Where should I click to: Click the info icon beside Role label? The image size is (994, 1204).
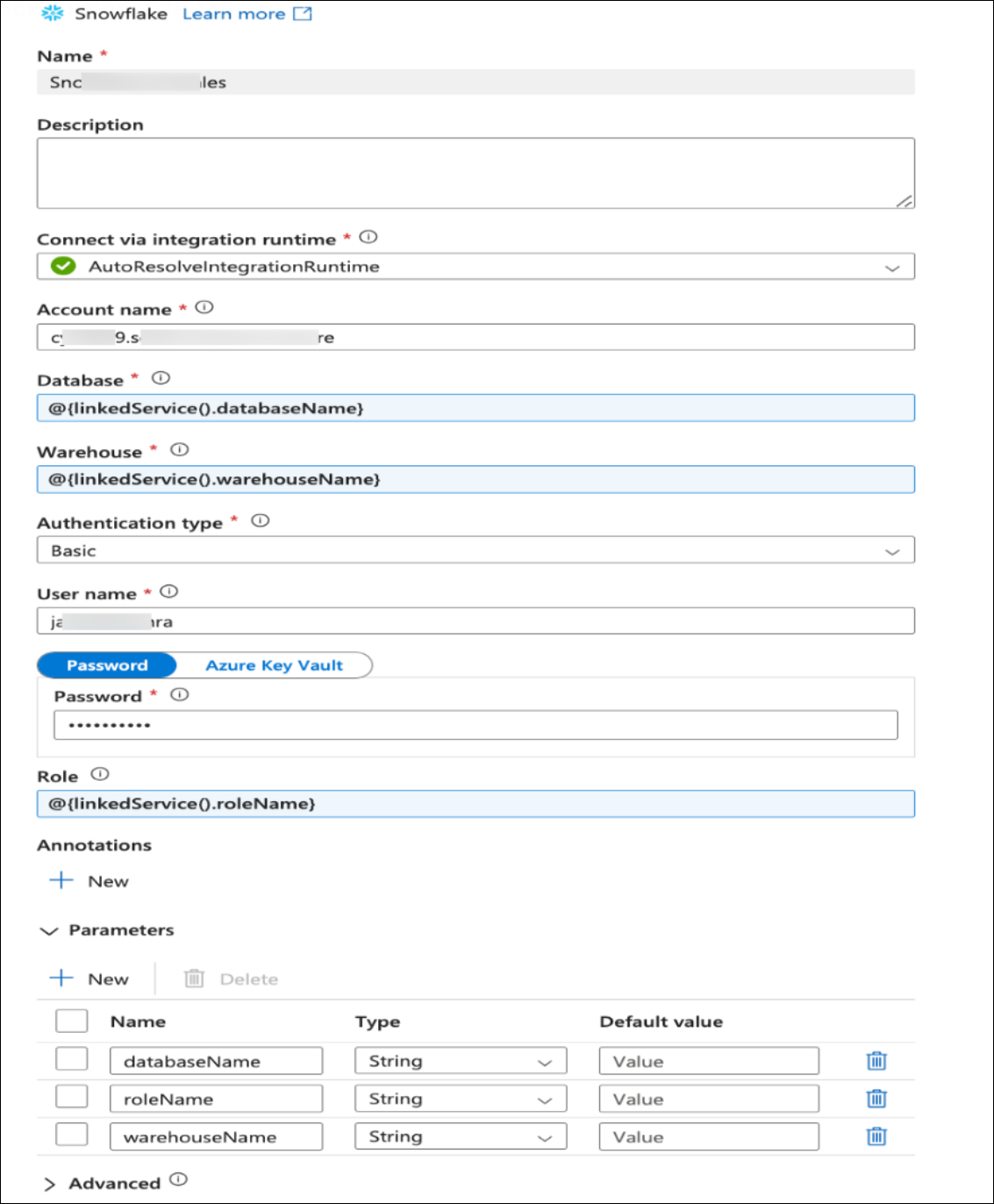tap(100, 774)
